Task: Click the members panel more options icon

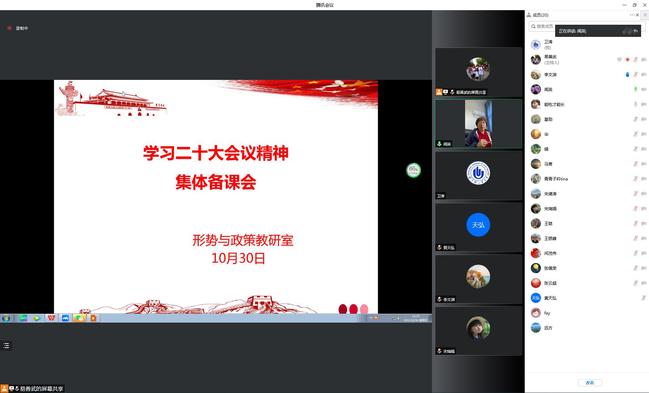Action: click(632, 15)
